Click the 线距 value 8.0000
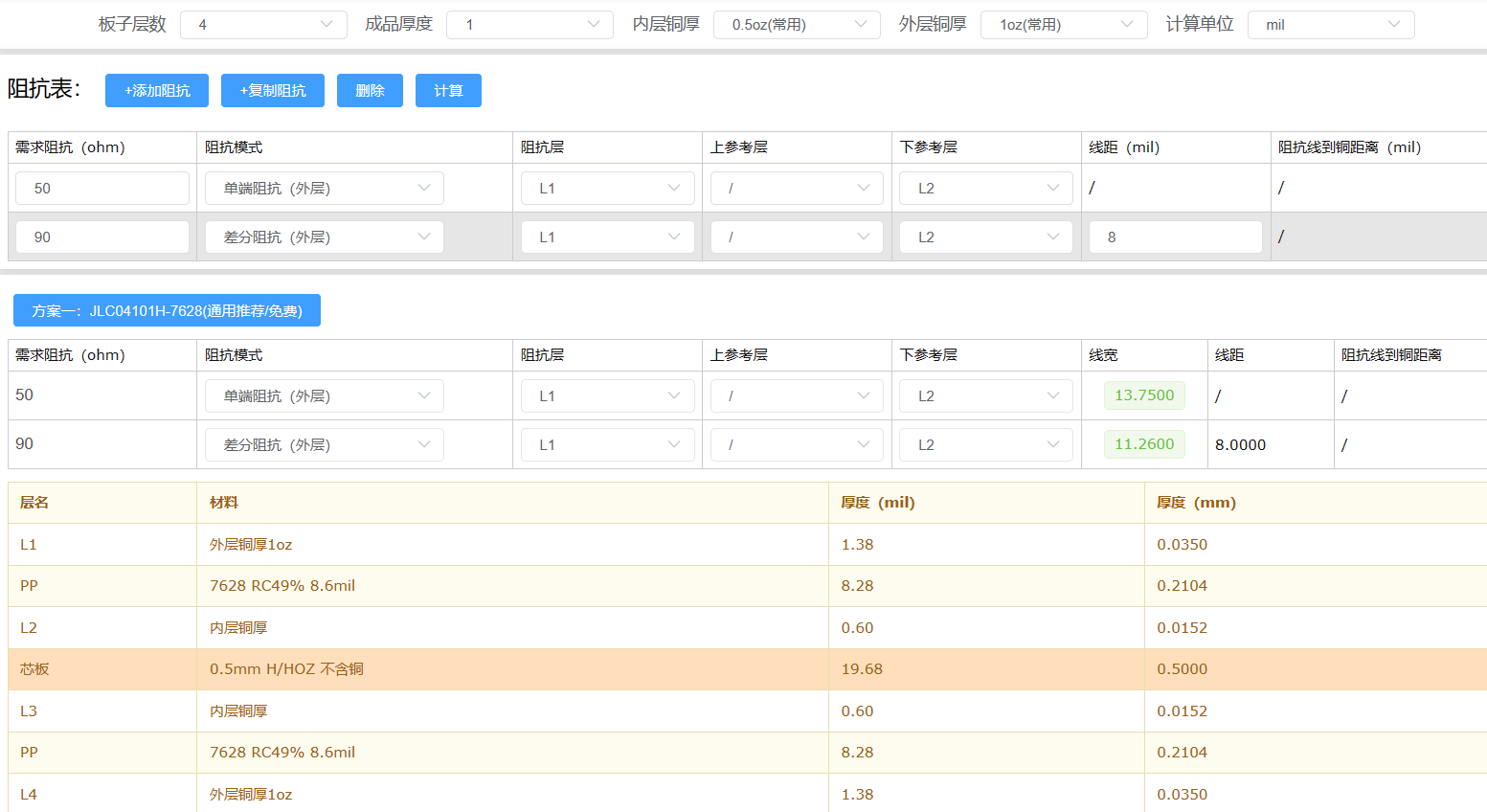Viewport: 1487px width, 812px height. (1240, 444)
